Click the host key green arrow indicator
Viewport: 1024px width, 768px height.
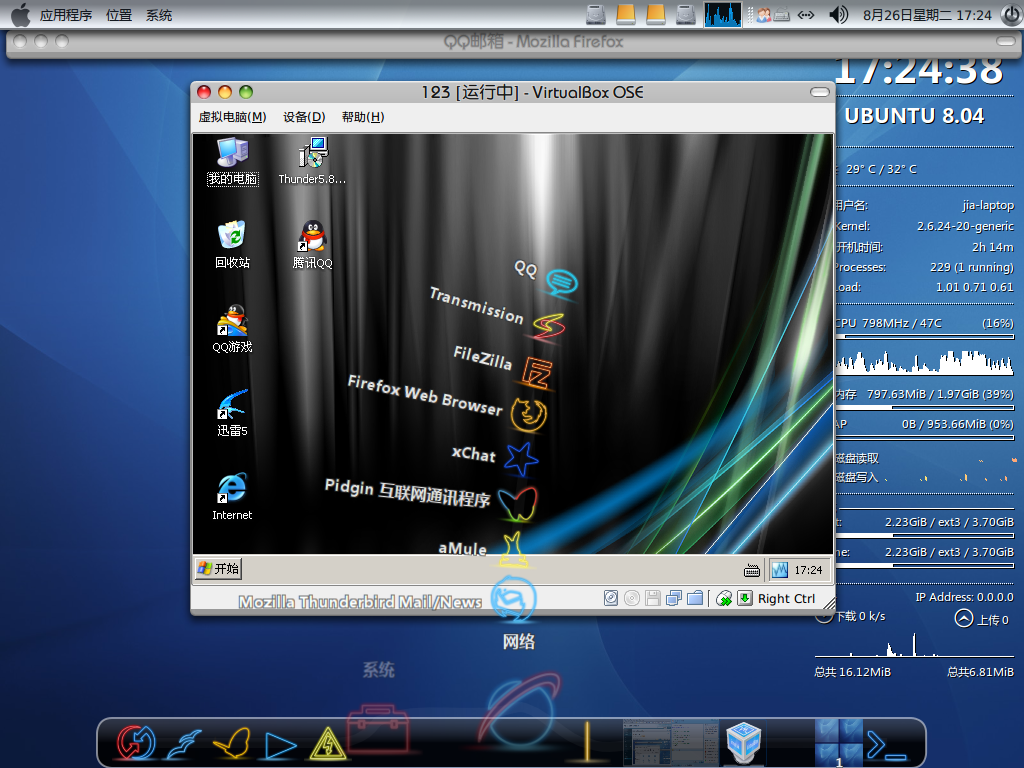(744, 598)
